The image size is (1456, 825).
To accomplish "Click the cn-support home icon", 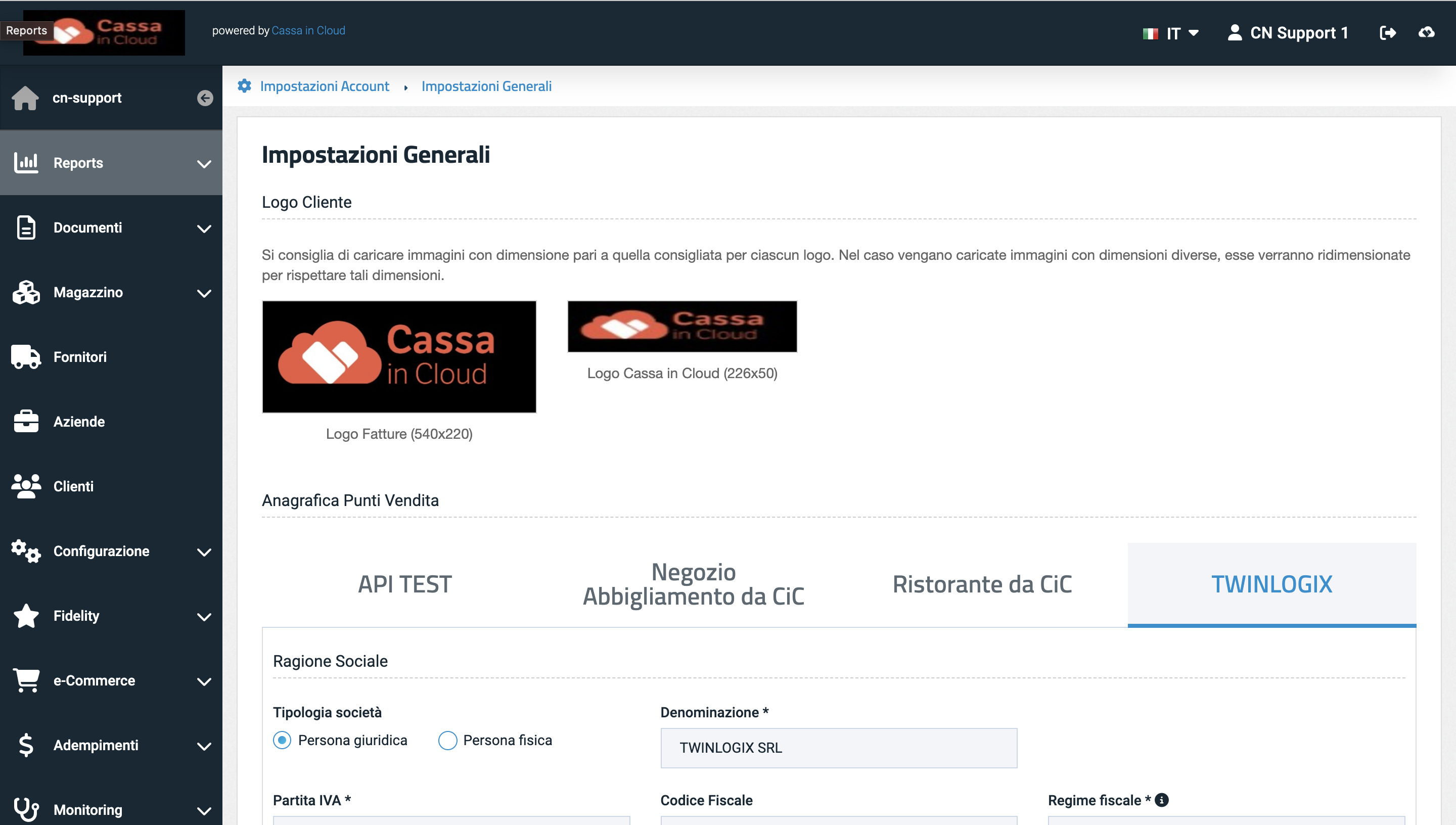I will (x=25, y=98).
